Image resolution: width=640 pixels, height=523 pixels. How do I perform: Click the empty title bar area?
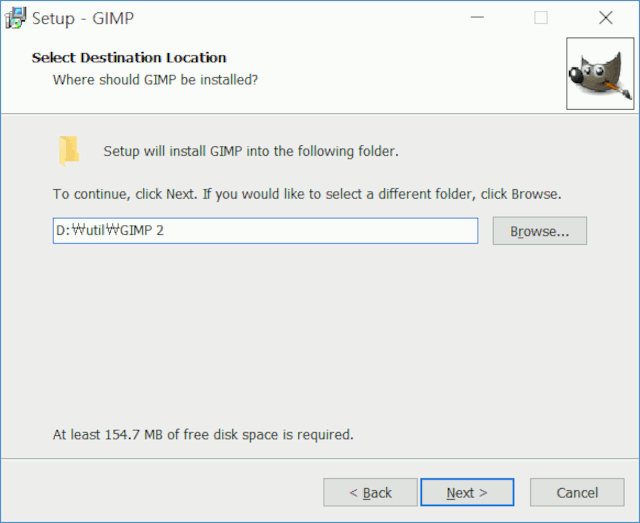(x=300, y=17)
